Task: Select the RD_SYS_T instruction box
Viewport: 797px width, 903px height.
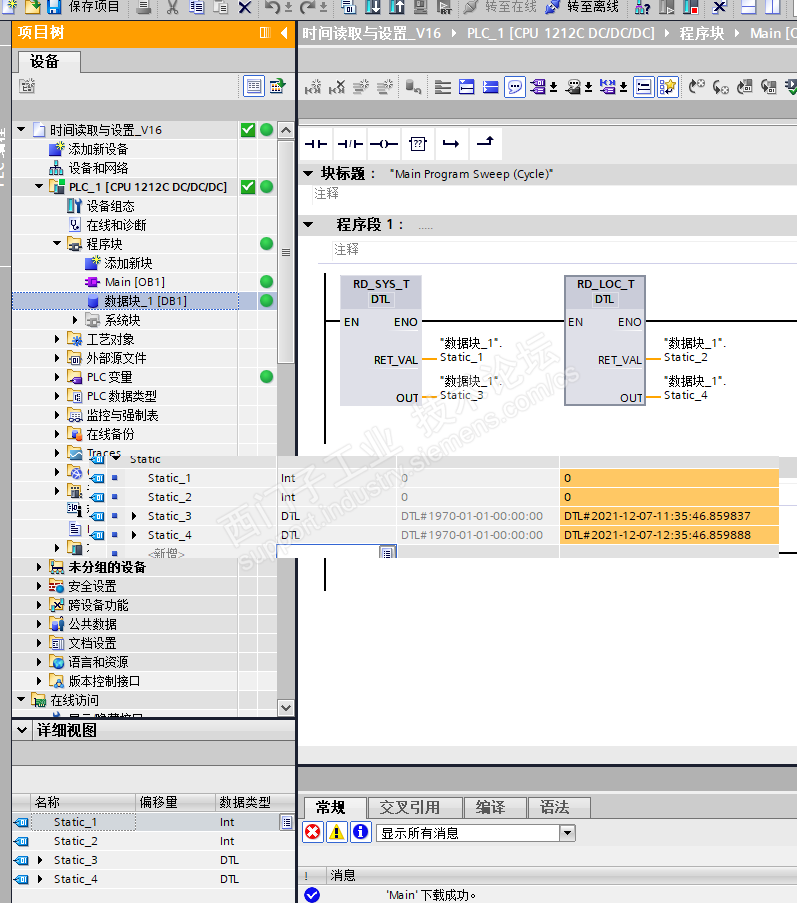Action: tap(381, 341)
